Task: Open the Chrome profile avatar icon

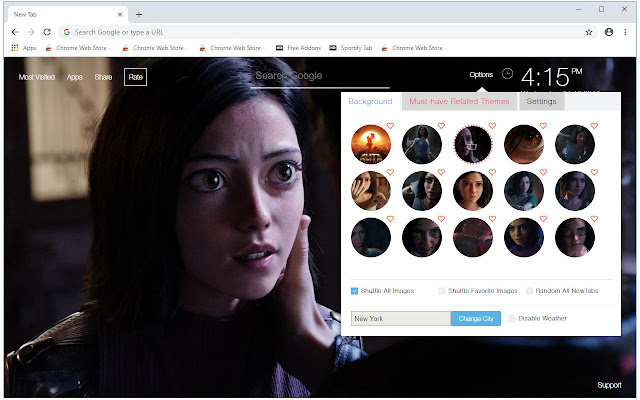Action: [609, 32]
